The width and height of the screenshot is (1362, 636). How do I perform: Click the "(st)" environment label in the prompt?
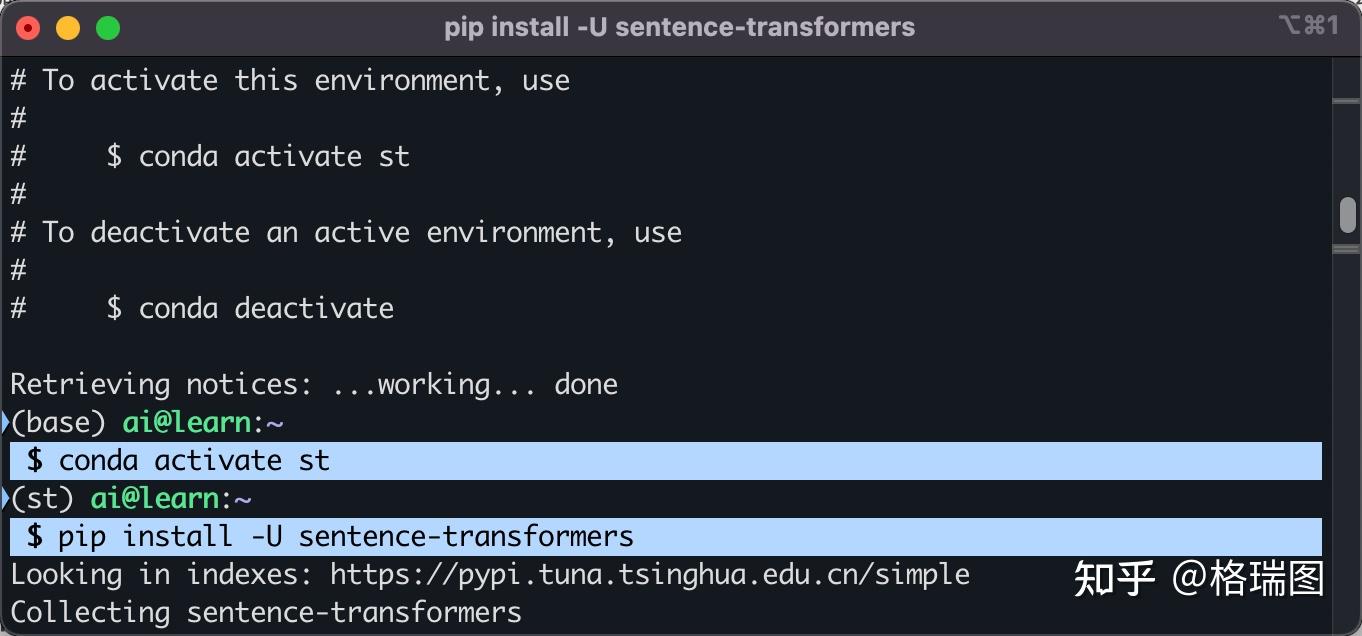[x=43, y=499]
